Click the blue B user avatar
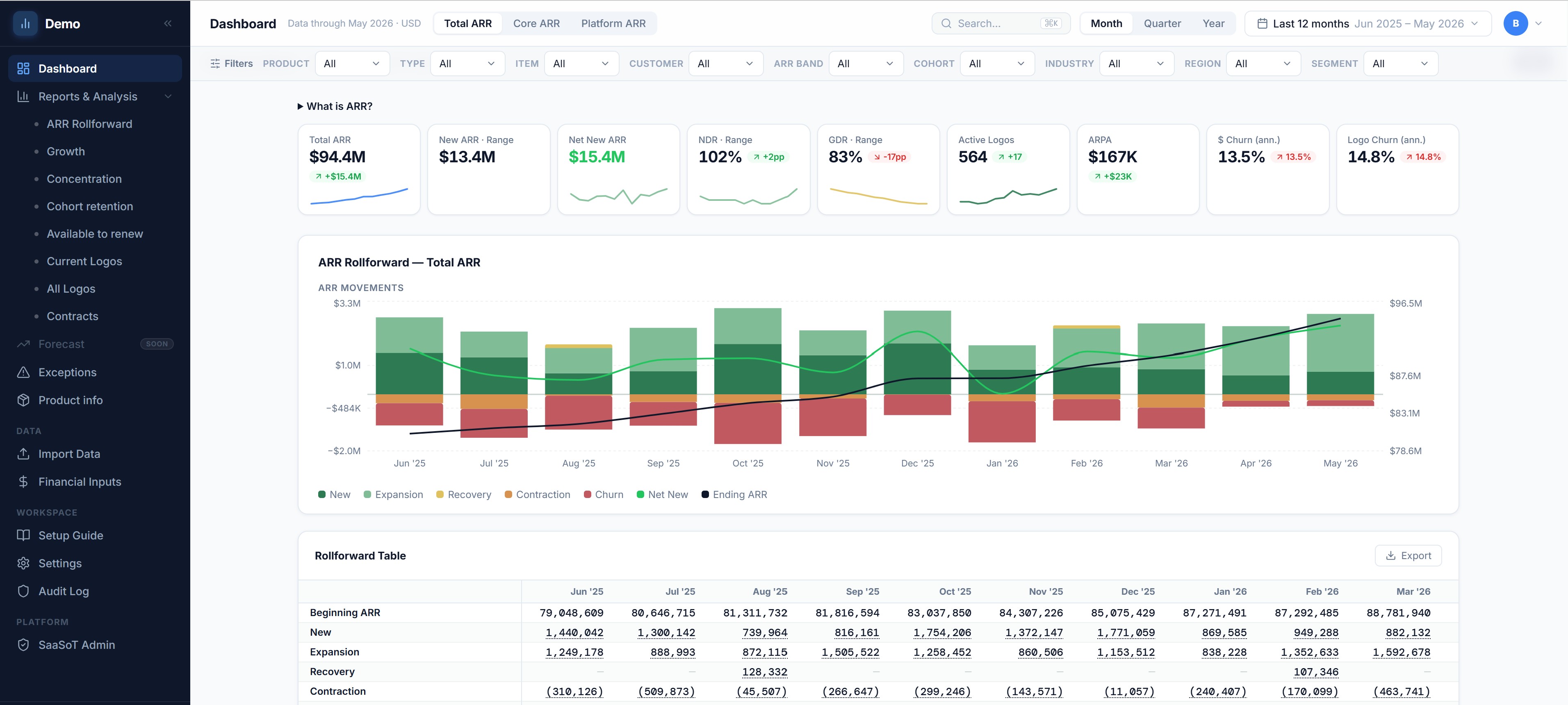This screenshot has height=705, width=1568. click(1515, 23)
